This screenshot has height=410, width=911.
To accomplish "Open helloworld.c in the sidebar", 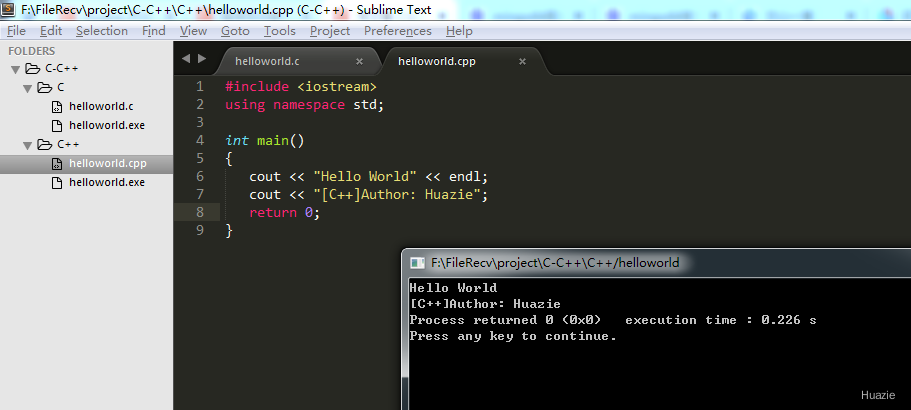I will click(101, 106).
